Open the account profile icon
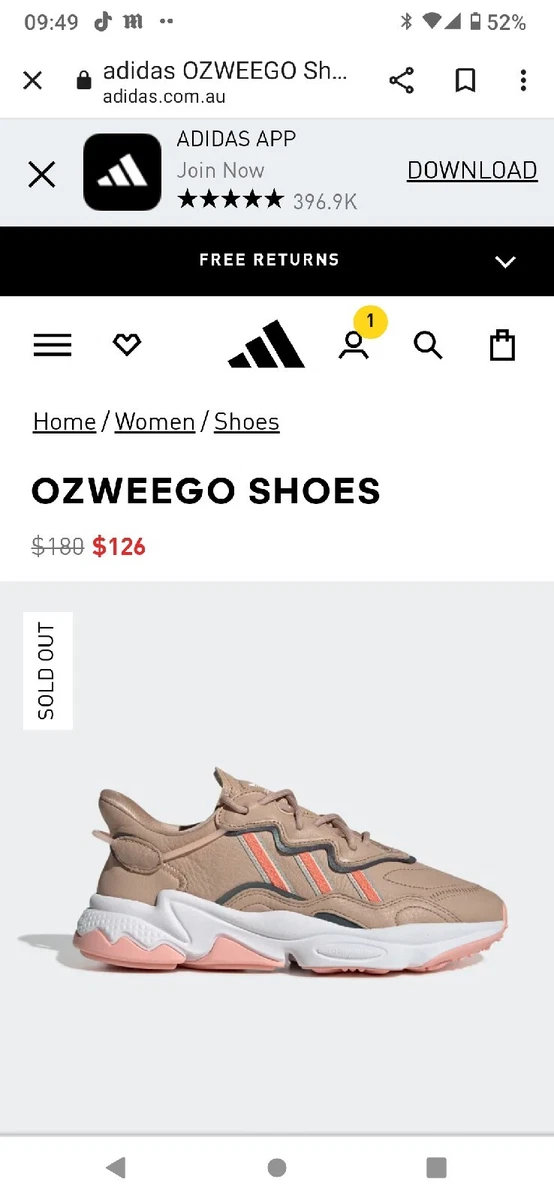Screen dimensions: 554x1200 [353, 345]
